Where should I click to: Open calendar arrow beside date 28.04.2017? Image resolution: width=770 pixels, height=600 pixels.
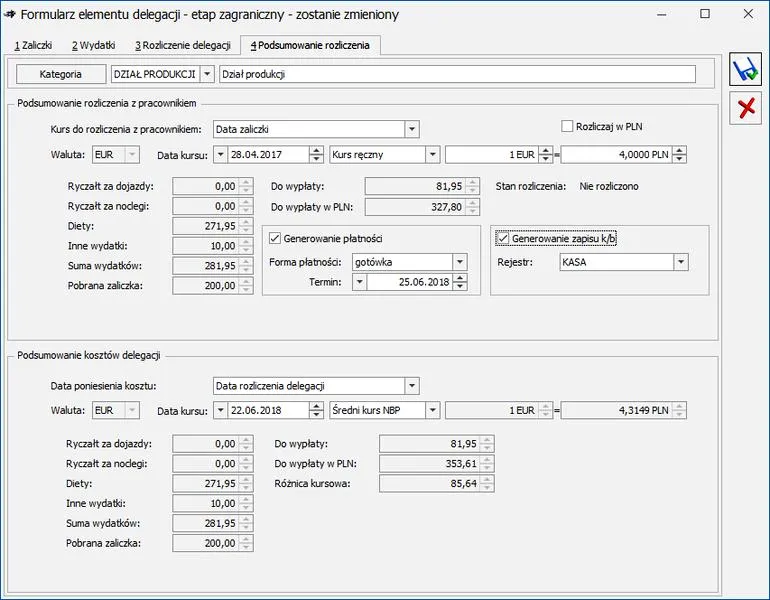(x=220, y=155)
